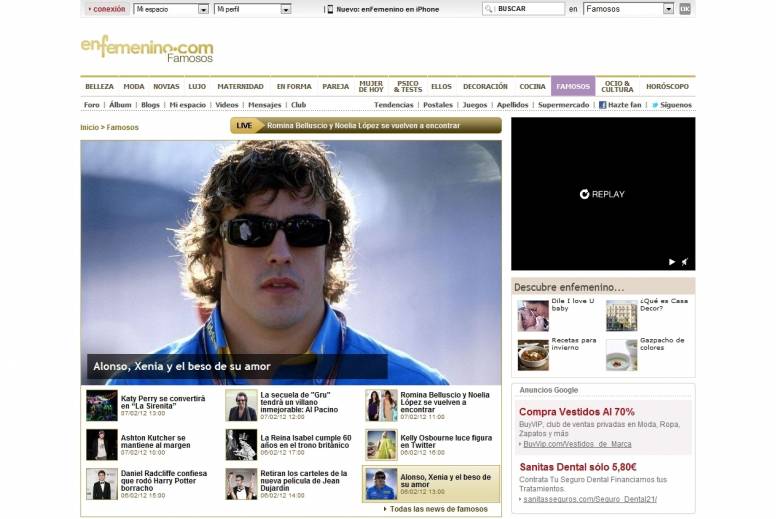
Task: Open the Famosos search category dropdown
Action: (x=628, y=9)
